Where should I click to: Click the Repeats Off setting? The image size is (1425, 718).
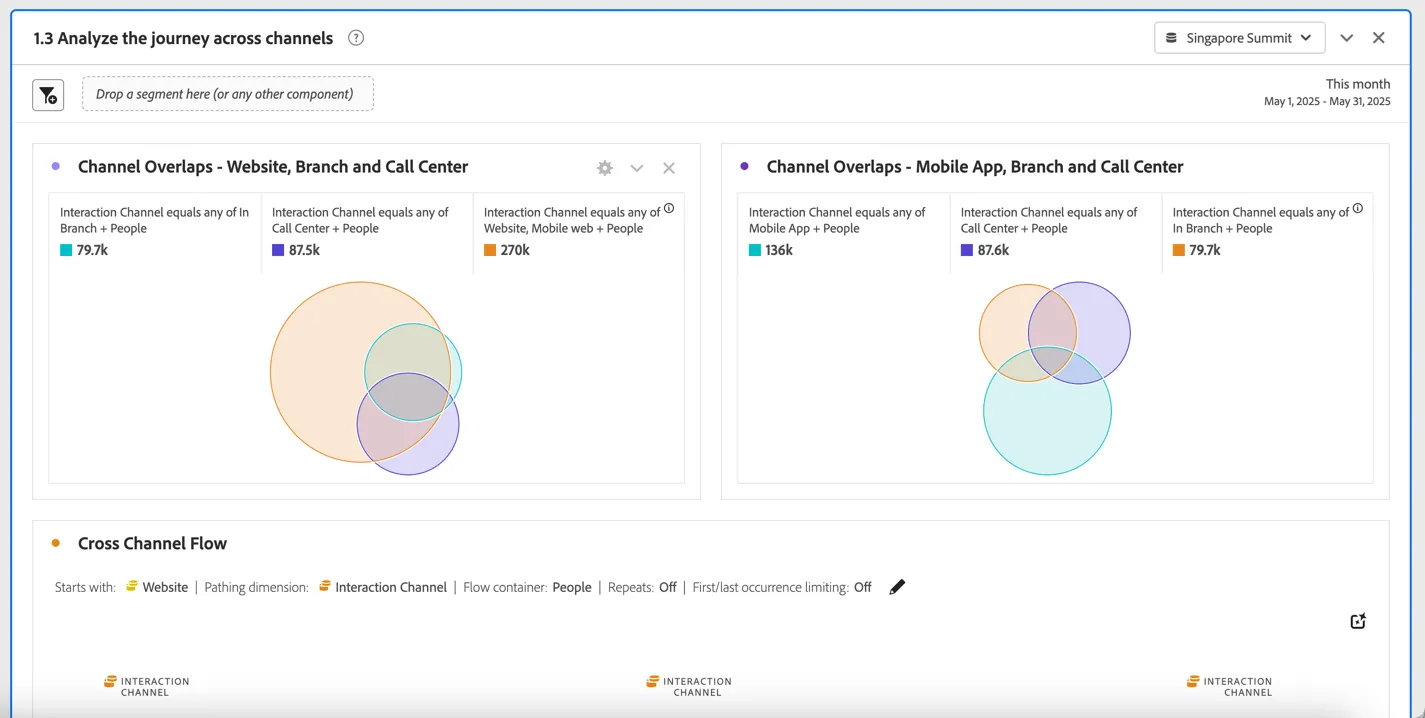tap(668, 587)
